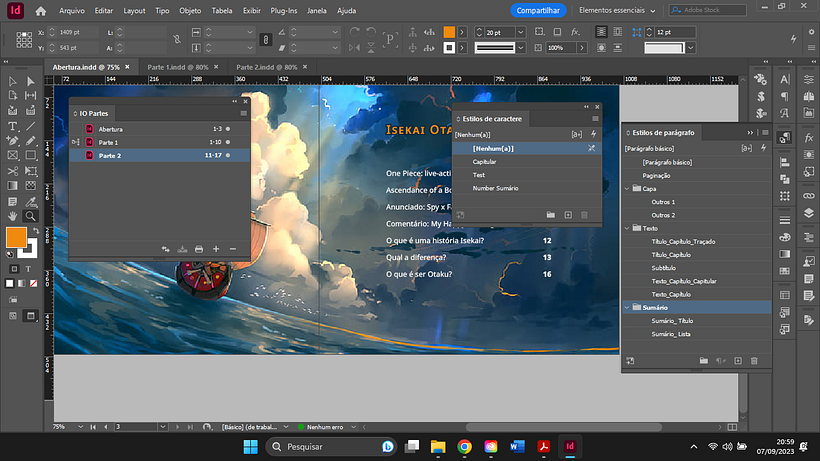
Task: Select Parte 1 in IO Partes
Action: click(159, 142)
